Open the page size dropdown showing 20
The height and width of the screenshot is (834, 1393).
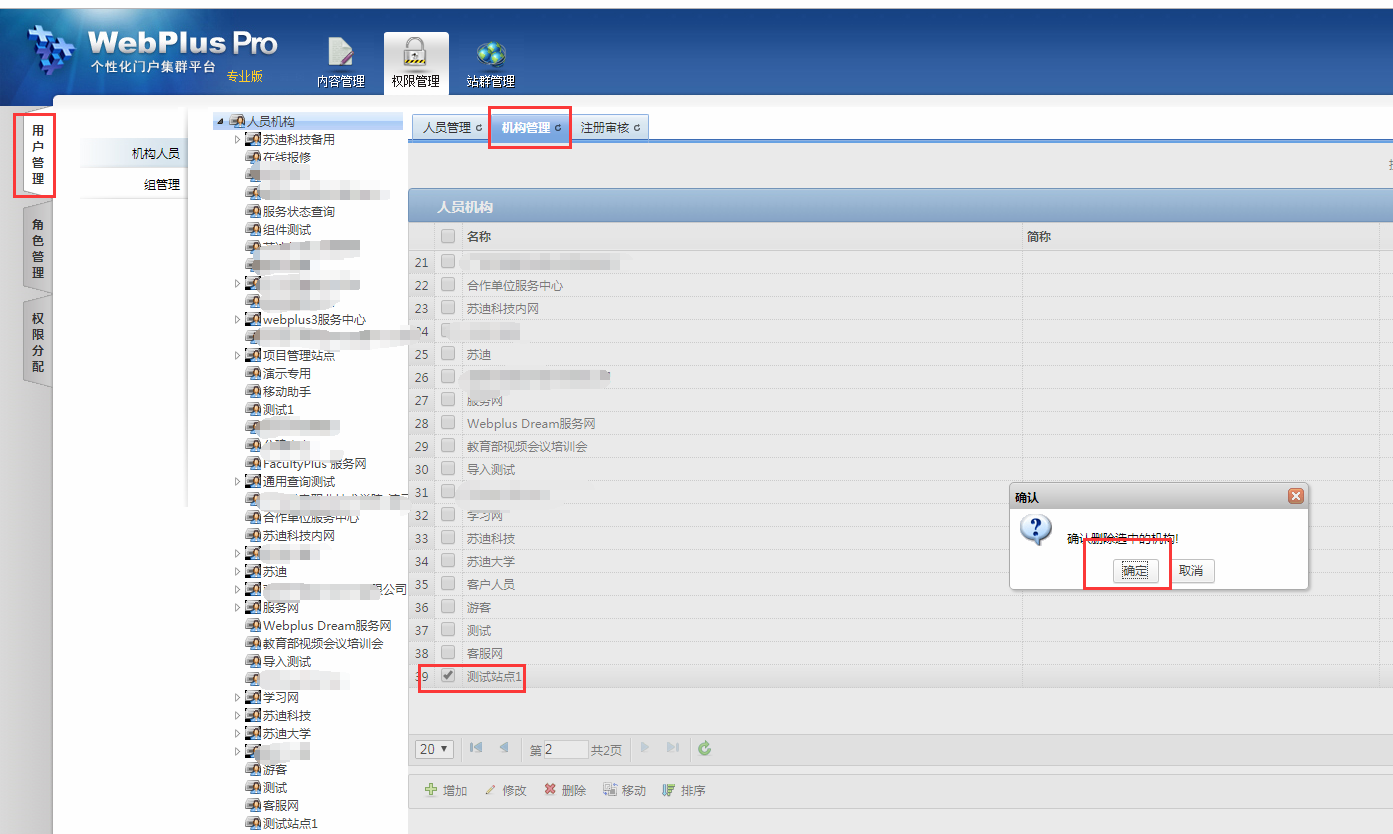click(435, 749)
